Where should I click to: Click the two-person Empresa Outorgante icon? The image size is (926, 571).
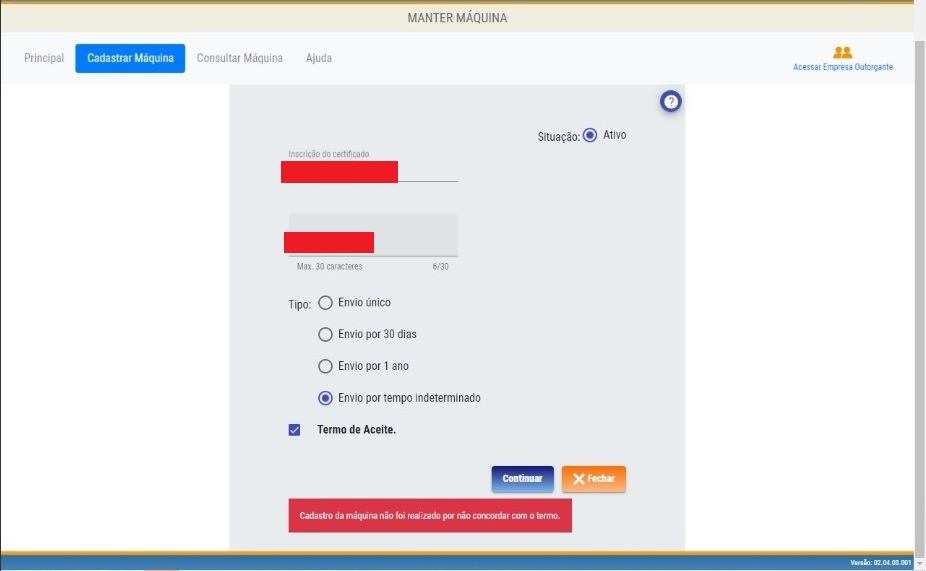[842, 52]
